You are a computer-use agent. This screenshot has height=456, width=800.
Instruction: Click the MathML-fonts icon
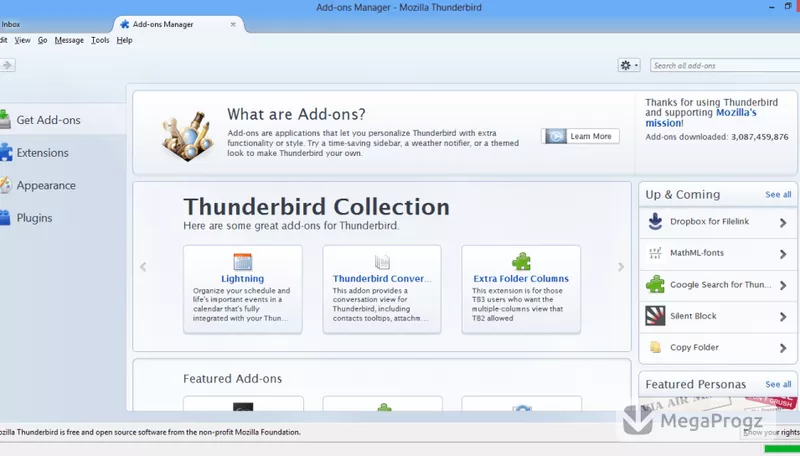click(655, 253)
